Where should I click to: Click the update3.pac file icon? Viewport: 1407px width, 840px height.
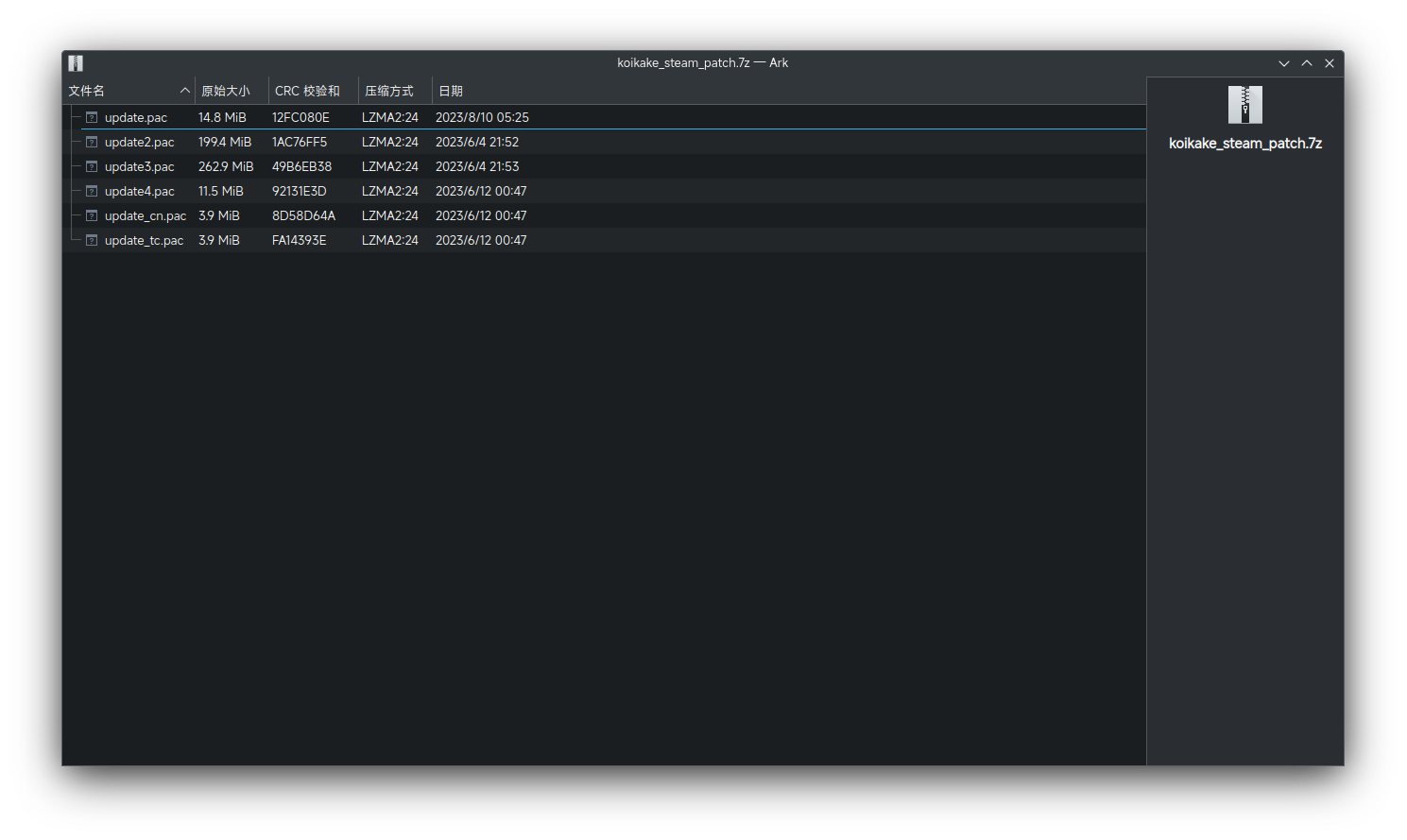click(x=92, y=166)
